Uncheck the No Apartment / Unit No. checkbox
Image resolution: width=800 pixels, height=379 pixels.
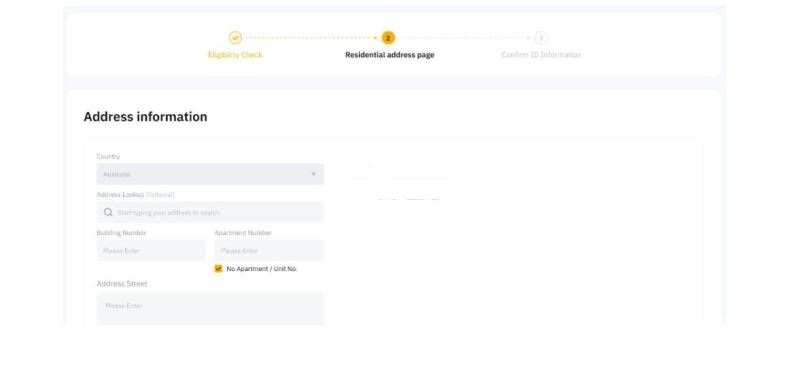coord(218,268)
